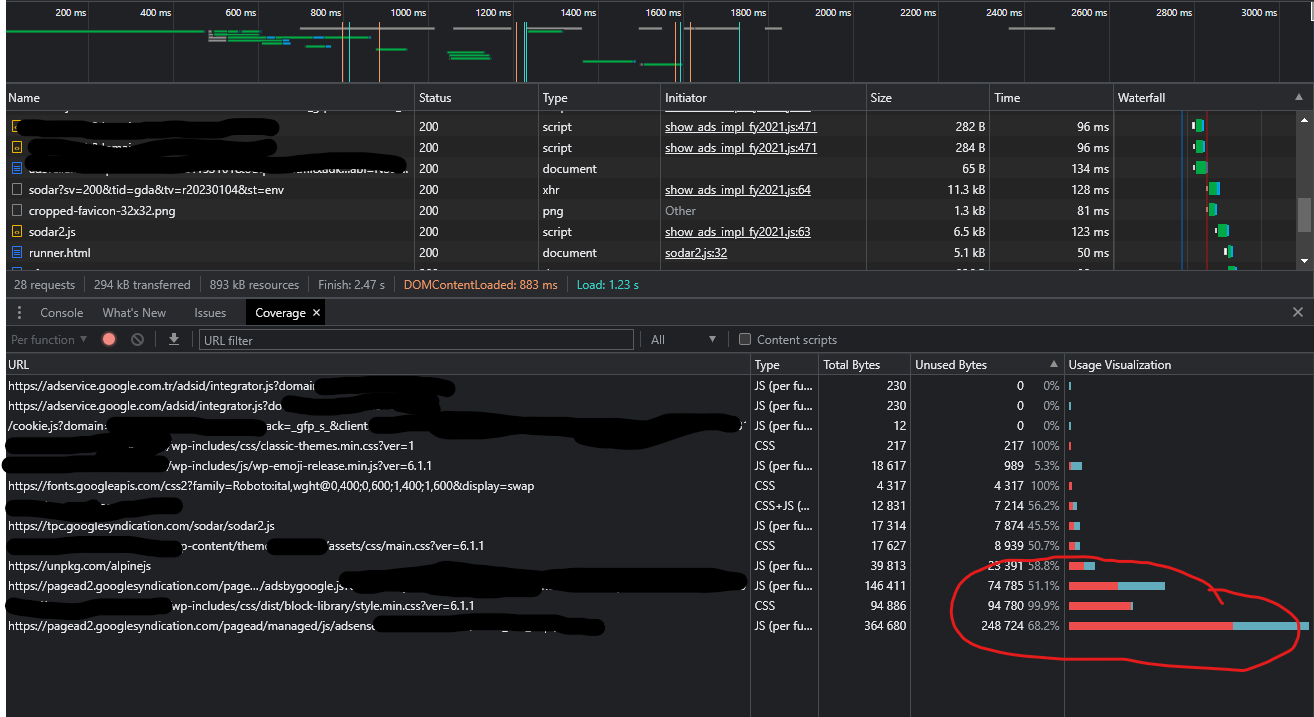Click the 364 680 total bytes value

(885, 626)
